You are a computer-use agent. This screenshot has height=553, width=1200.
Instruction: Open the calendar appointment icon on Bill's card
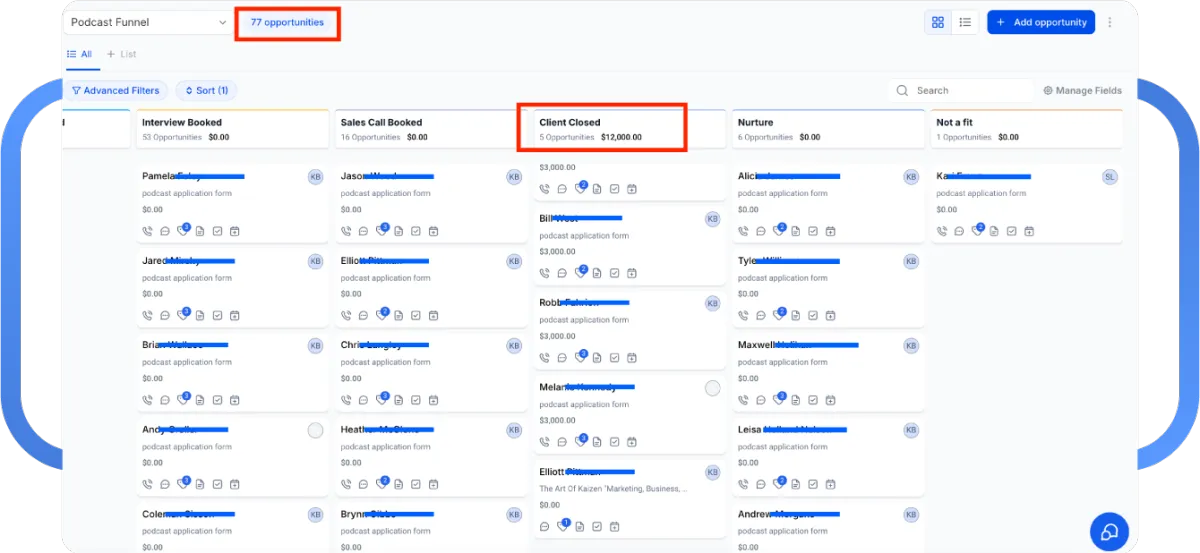click(x=631, y=273)
